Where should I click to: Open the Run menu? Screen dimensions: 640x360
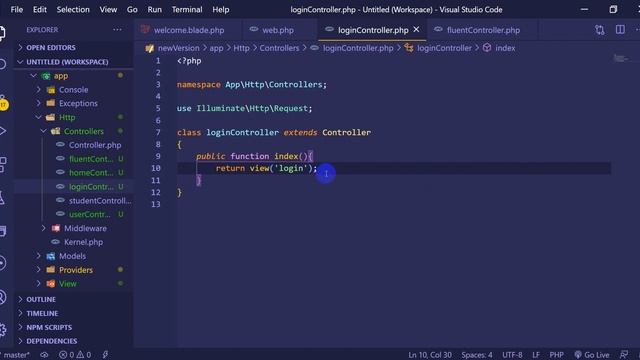click(154, 9)
